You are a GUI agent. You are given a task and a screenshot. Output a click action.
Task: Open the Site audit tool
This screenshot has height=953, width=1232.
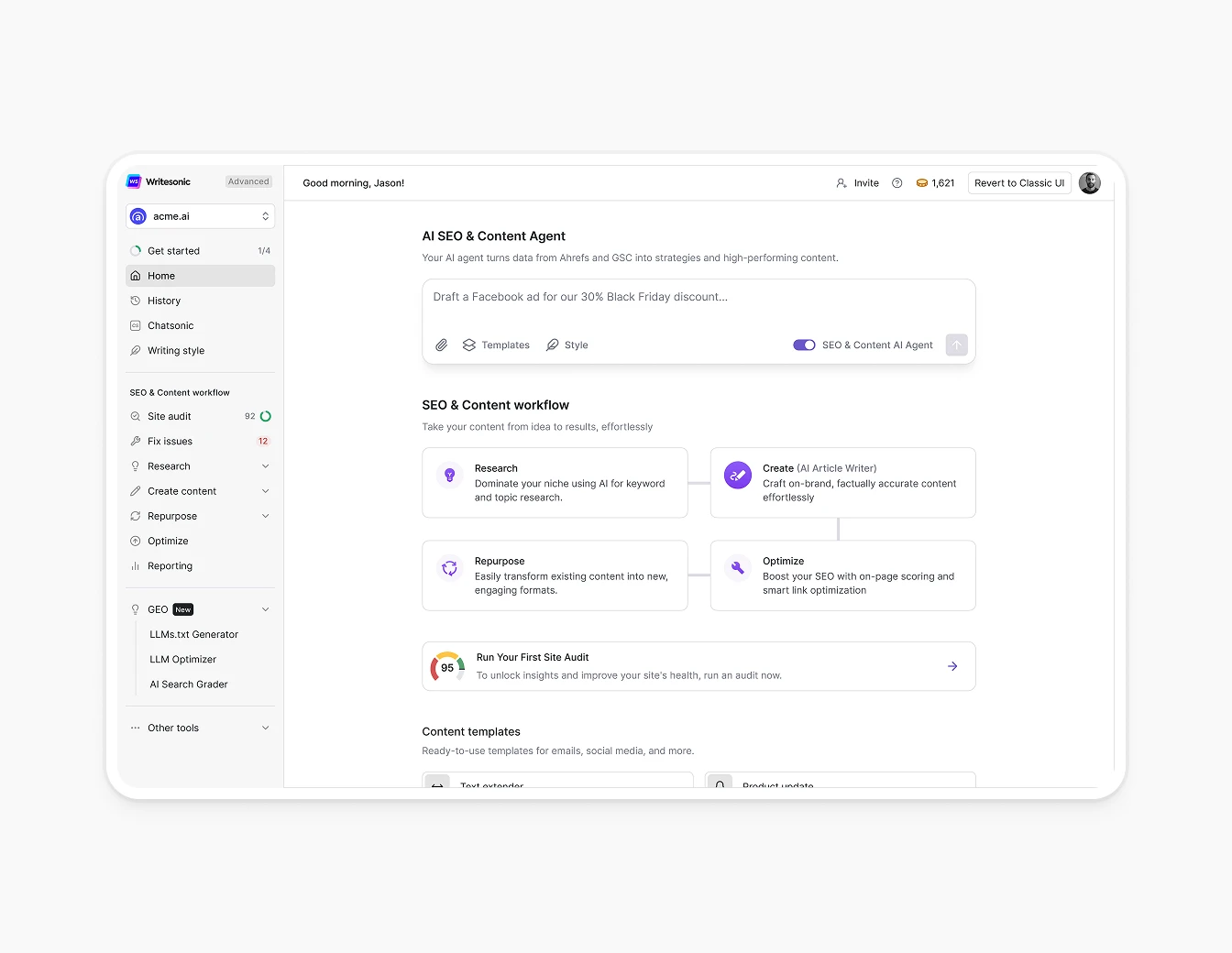click(170, 416)
